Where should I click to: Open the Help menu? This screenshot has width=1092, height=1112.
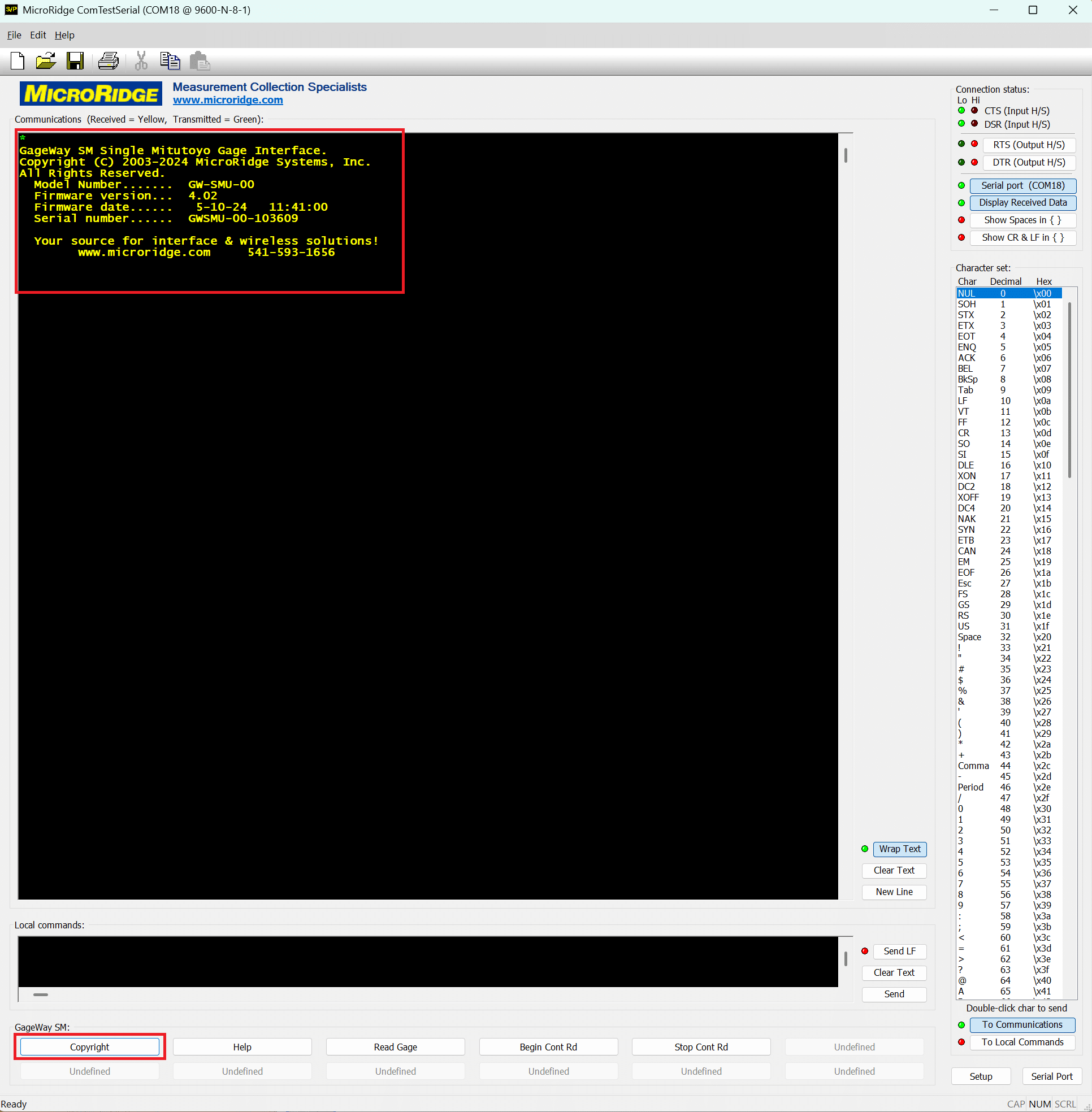[x=64, y=35]
